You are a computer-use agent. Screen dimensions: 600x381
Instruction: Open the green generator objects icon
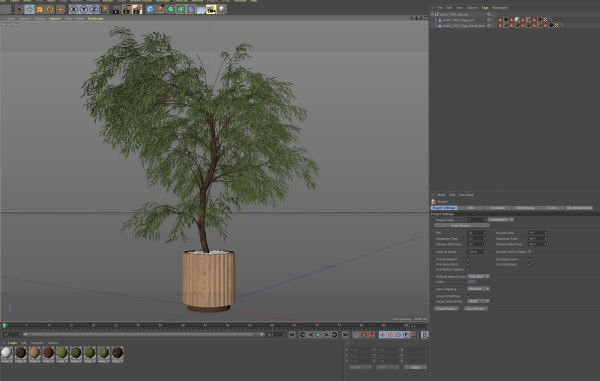[171, 9]
